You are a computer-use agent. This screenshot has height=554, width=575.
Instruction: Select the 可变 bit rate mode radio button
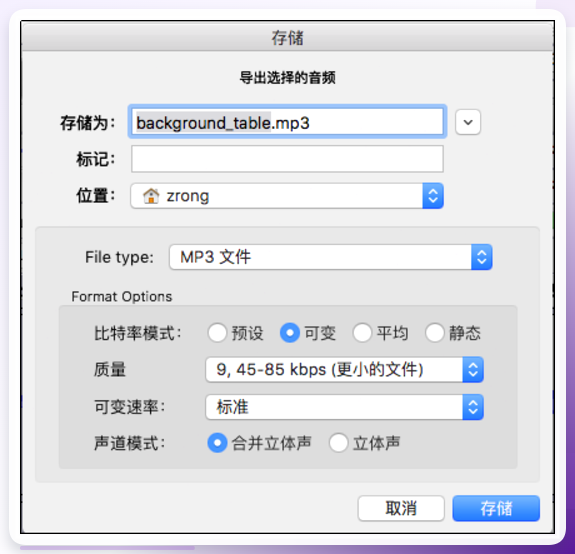[290, 333]
